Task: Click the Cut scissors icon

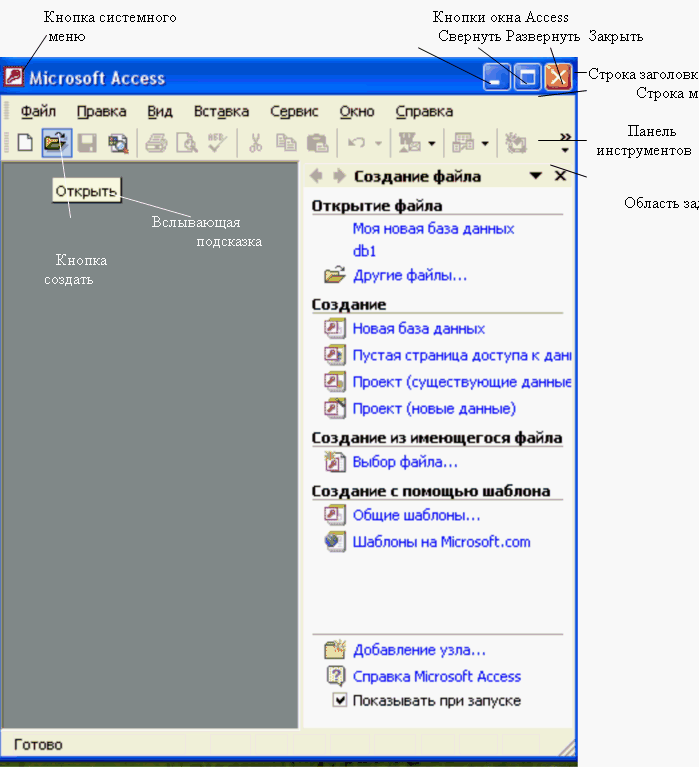Action: [x=255, y=143]
